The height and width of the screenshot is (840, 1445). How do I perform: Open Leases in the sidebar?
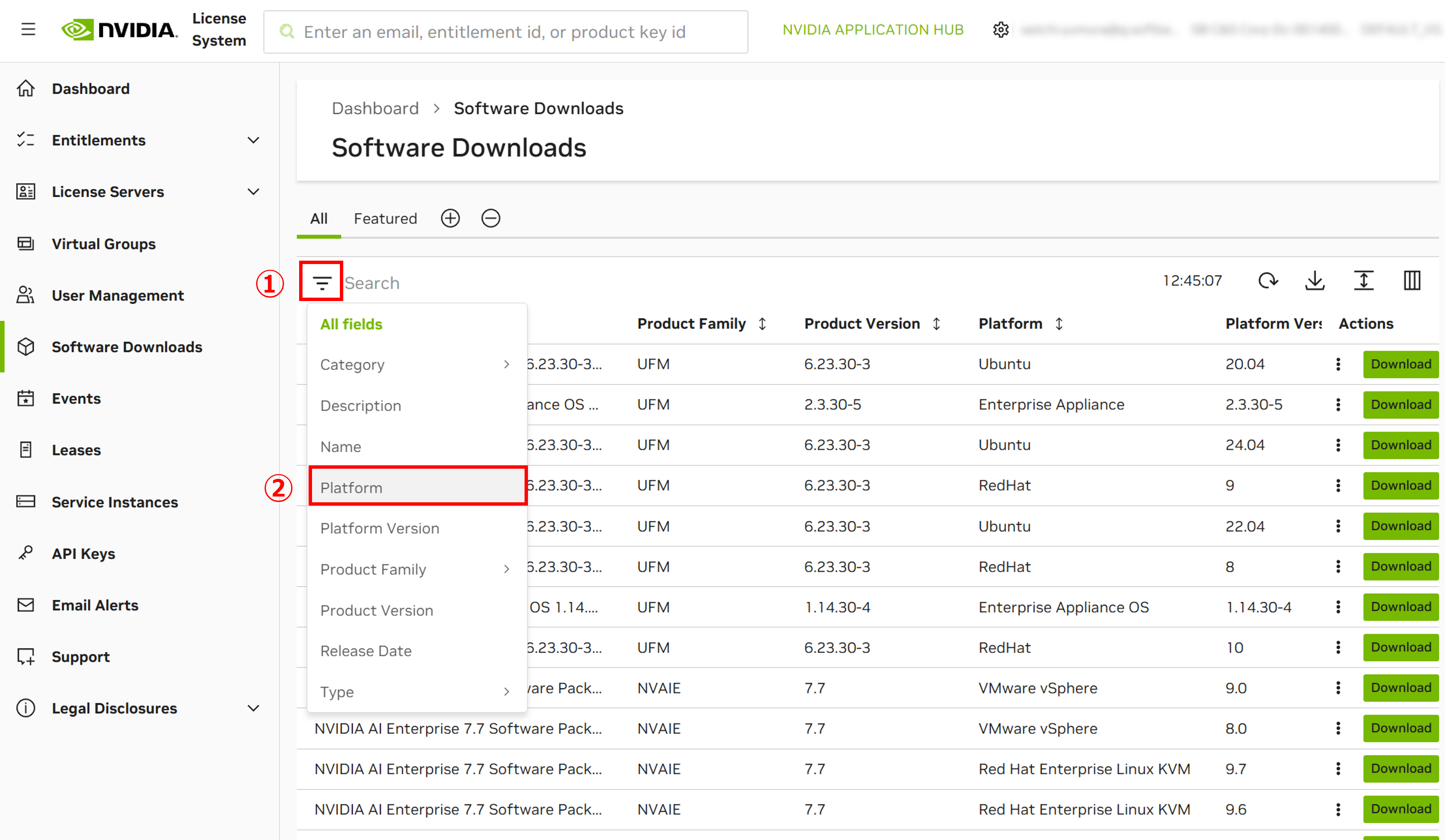point(76,450)
